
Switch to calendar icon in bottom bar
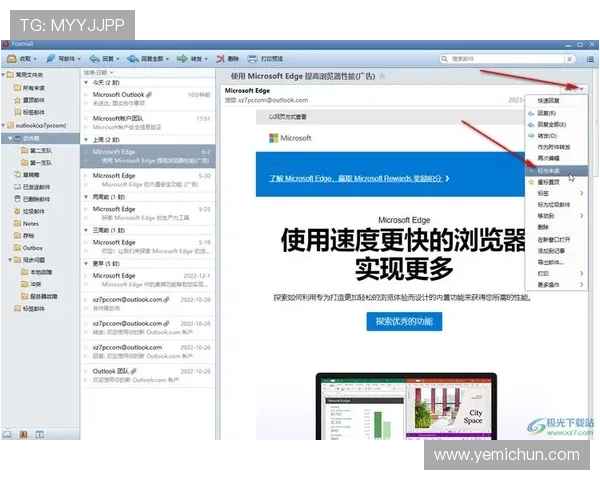(39, 434)
